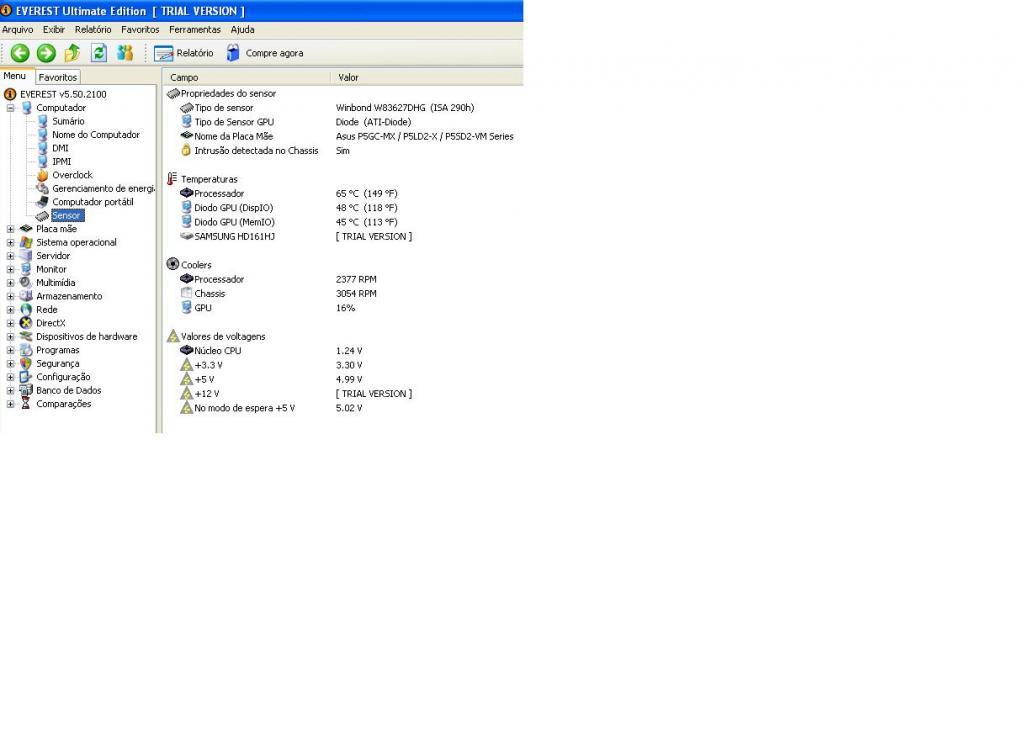
Task: Click the DirectX X icon
Action: [x=26, y=323]
